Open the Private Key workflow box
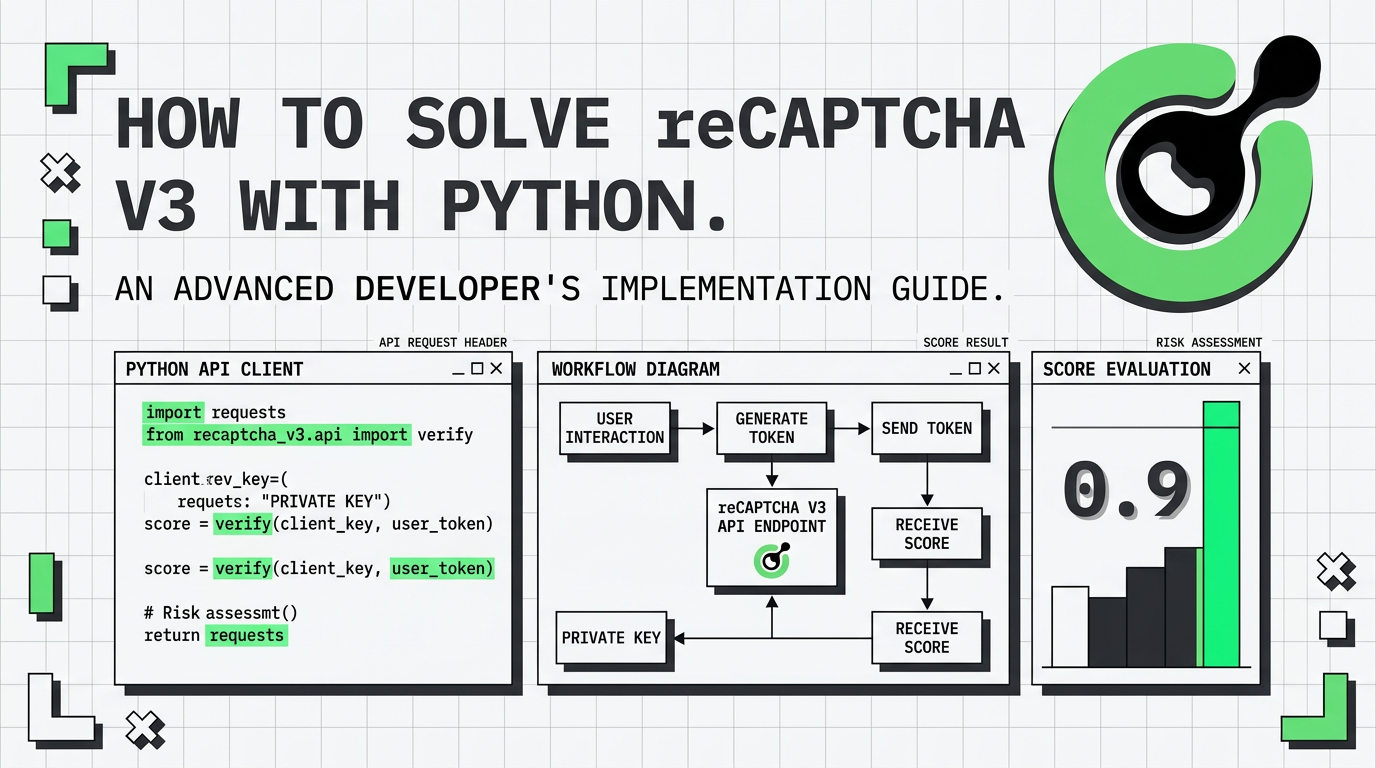The width and height of the screenshot is (1376, 768). (611, 637)
